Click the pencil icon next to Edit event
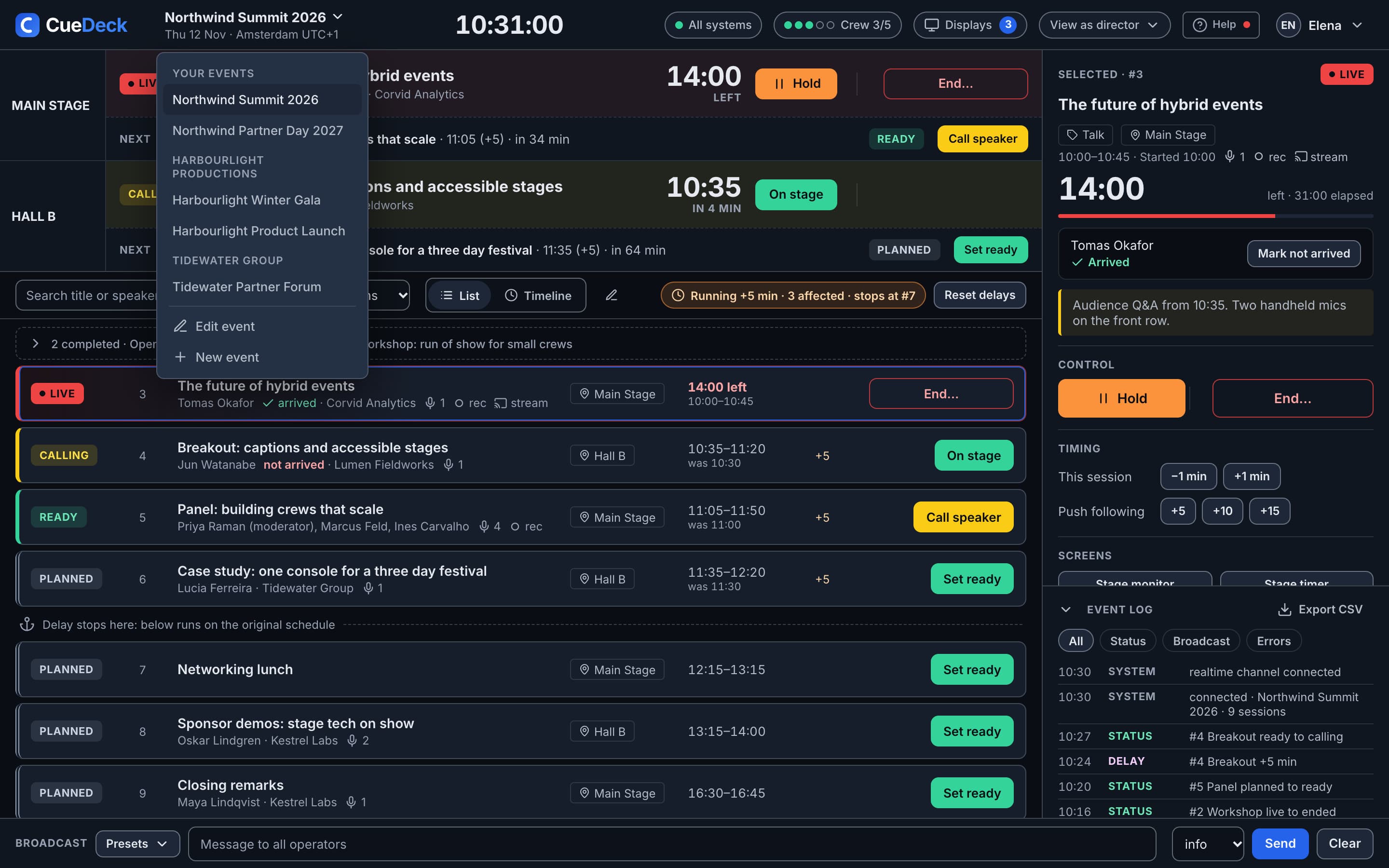 pyautogui.click(x=180, y=326)
